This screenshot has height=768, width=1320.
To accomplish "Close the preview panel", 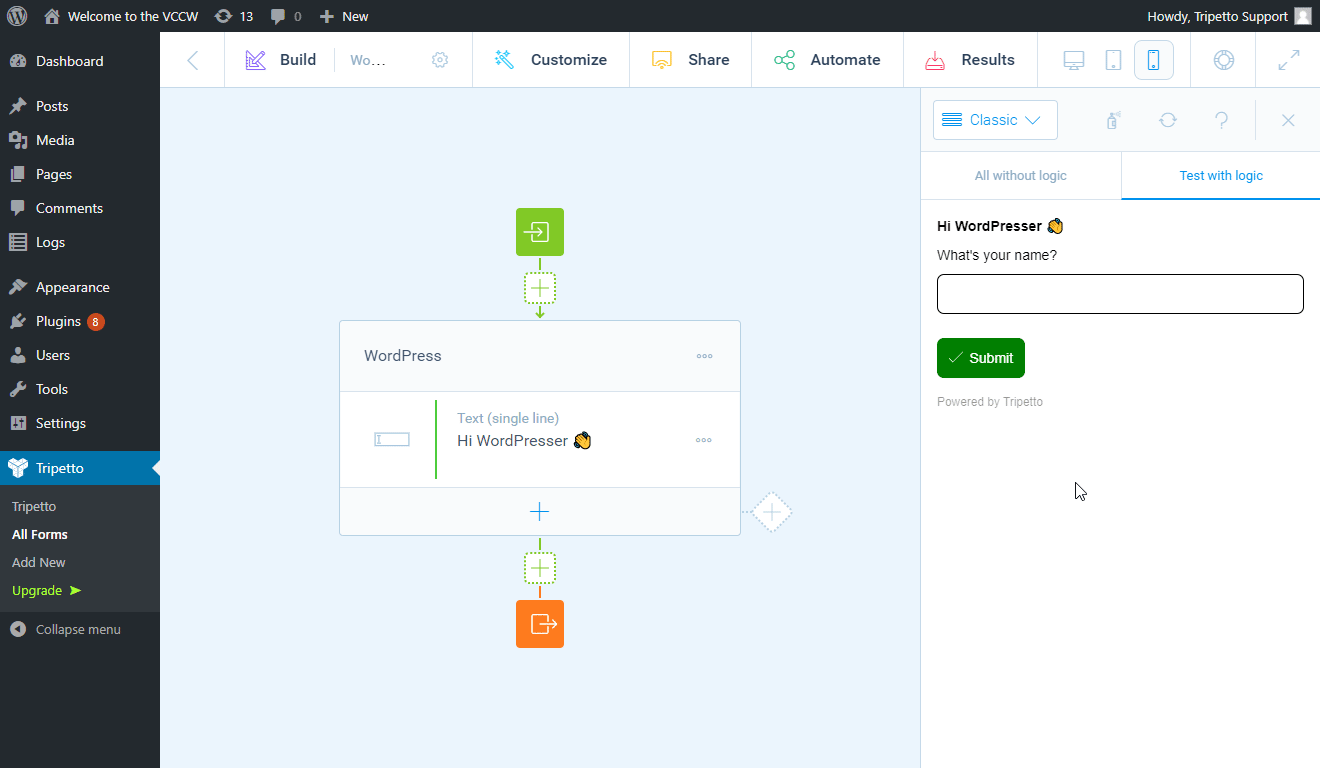I will pyautogui.click(x=1288, y=120).
